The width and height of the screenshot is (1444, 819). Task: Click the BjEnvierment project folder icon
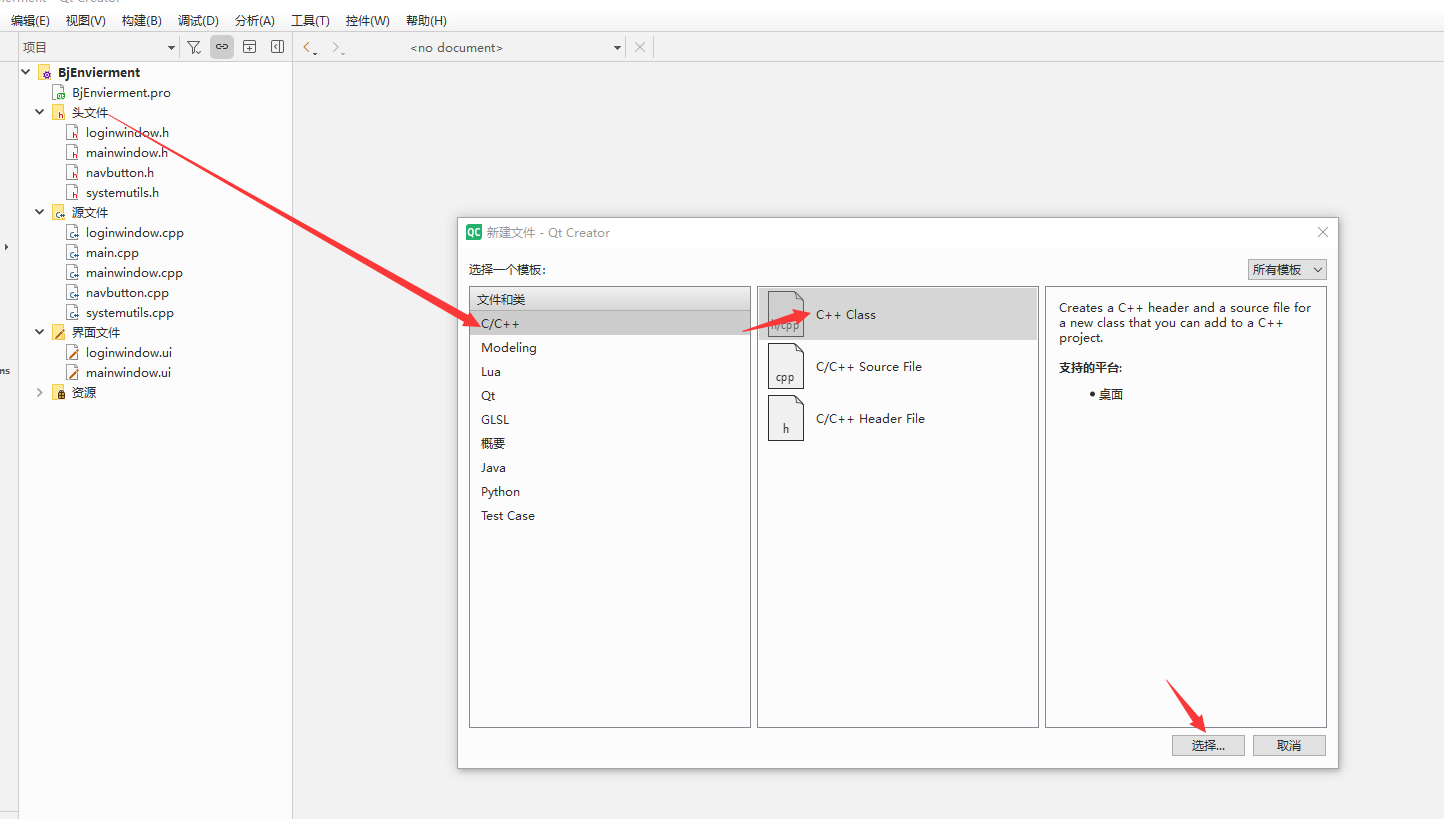[x=45, y=72]
